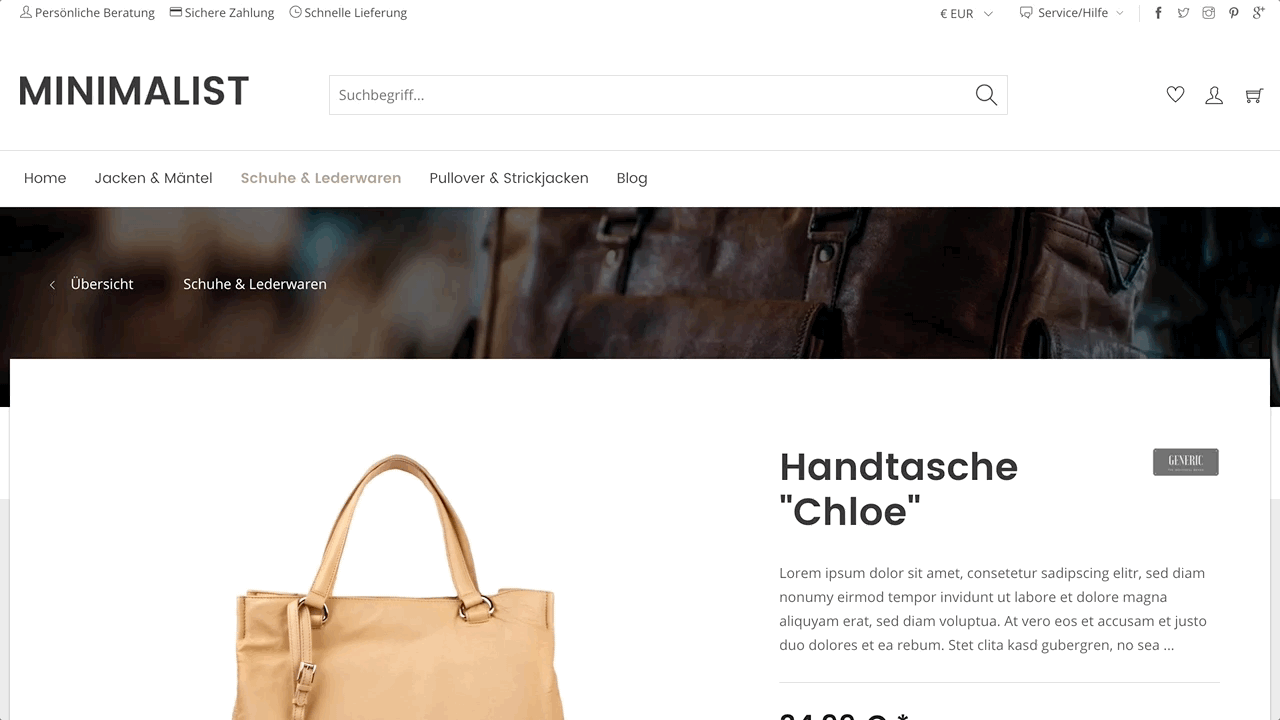
Task: Focus the Suchbegriff search field
Action: coord(650,95)
